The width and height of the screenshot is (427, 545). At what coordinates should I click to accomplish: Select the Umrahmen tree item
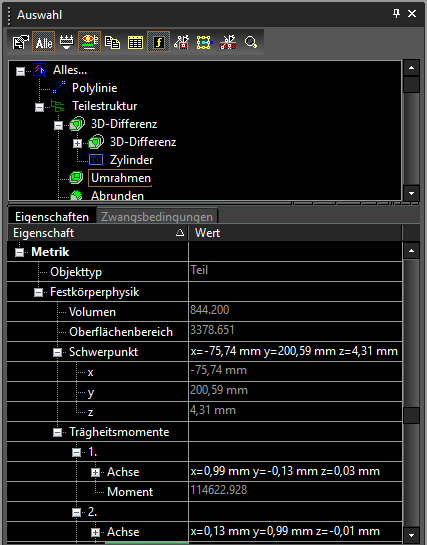point(121,178)
